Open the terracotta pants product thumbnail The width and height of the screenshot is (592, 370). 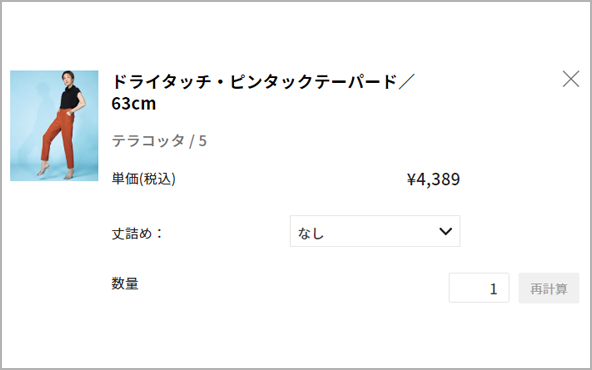54,126
